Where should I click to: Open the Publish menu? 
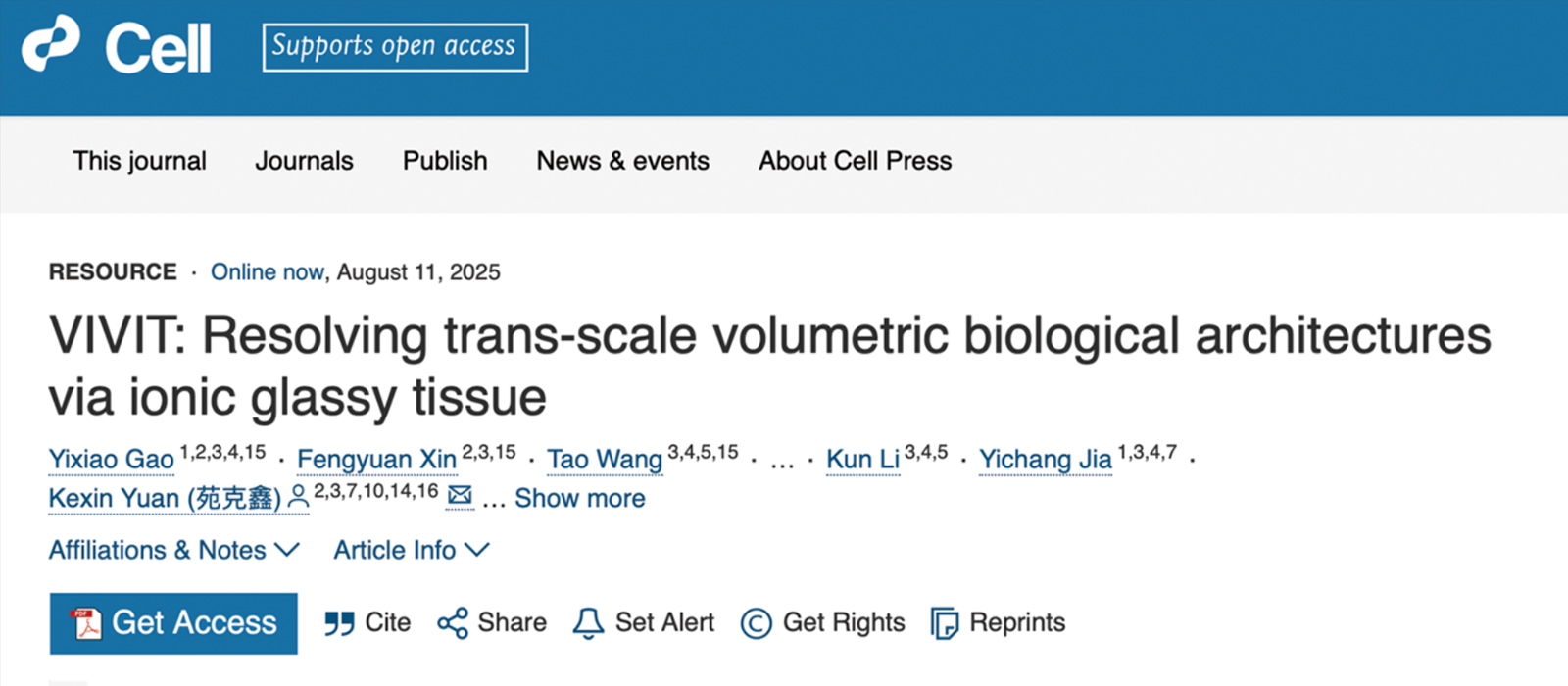click(x=445, y=161)
